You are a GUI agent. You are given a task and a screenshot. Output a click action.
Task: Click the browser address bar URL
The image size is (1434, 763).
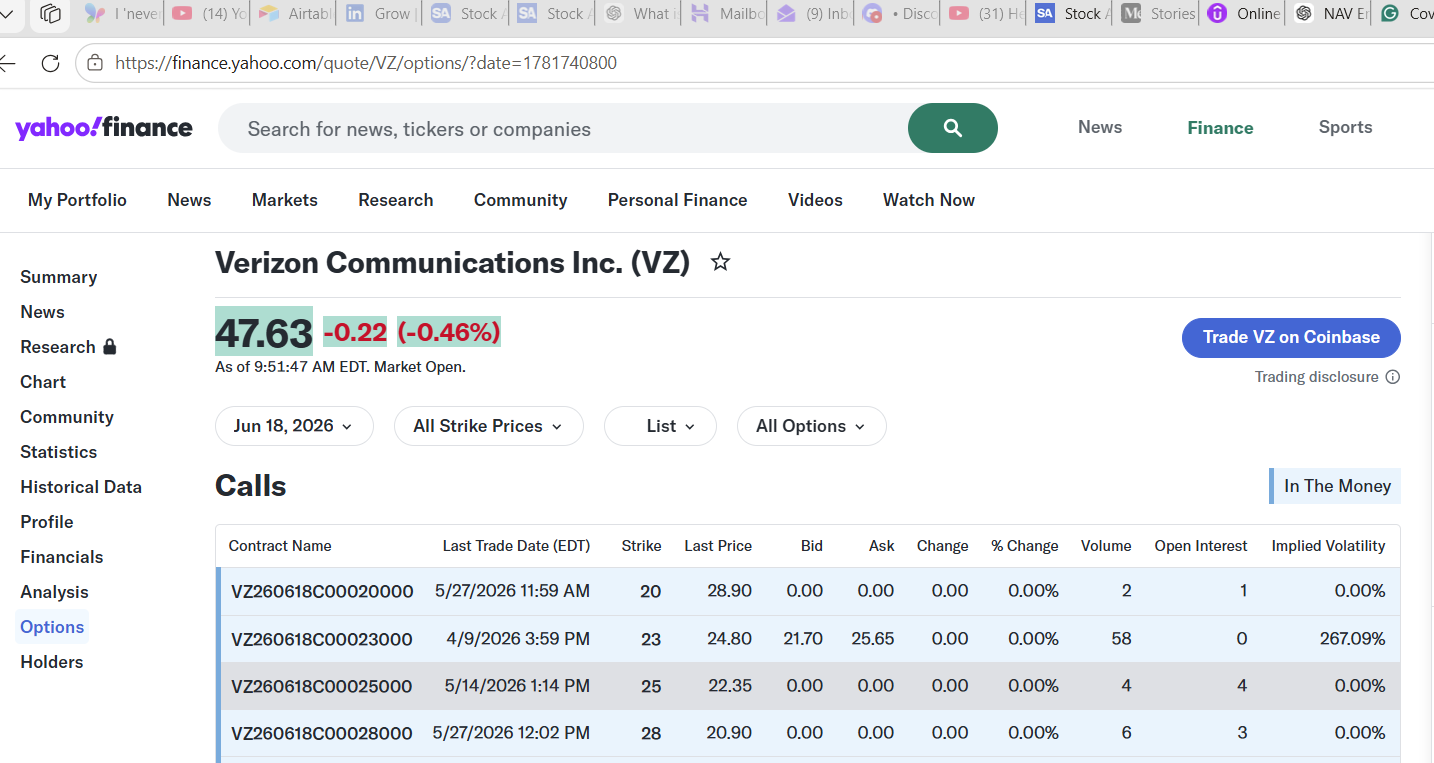point(366,63)
